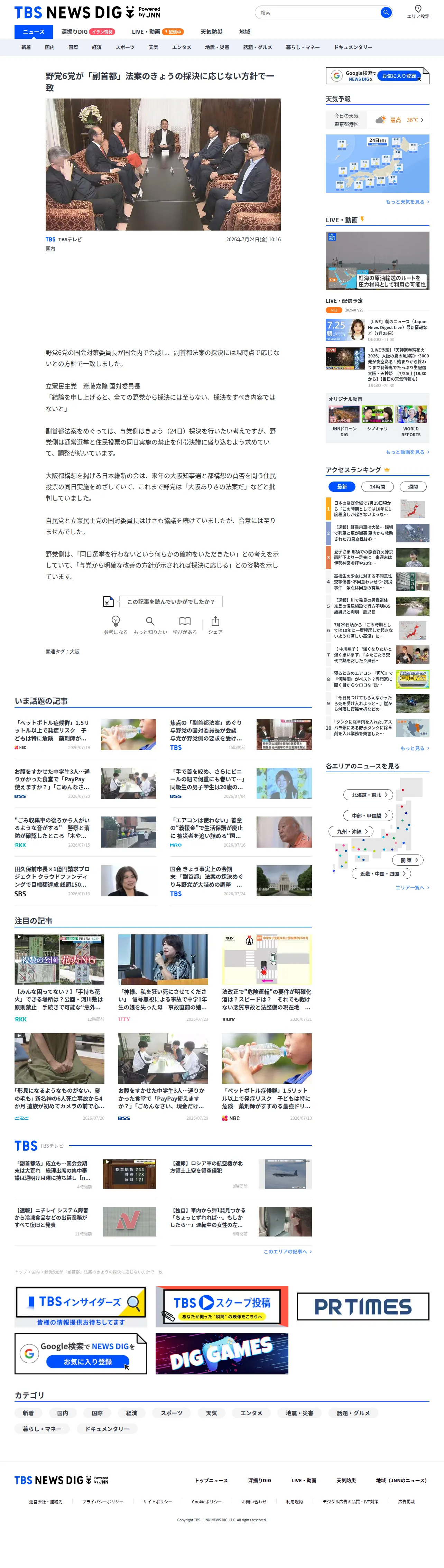Show more ranking with もっと見る
444x1568 pixels.
(415, 748)
